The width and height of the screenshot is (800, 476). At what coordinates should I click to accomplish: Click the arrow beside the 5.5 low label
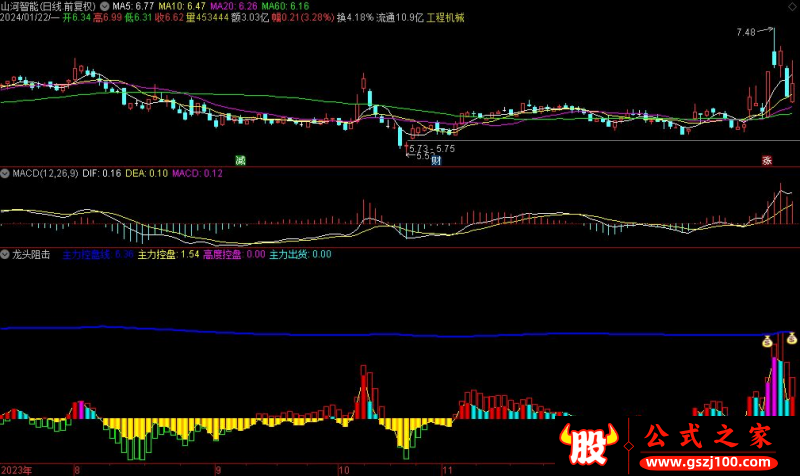pos(410,156)
